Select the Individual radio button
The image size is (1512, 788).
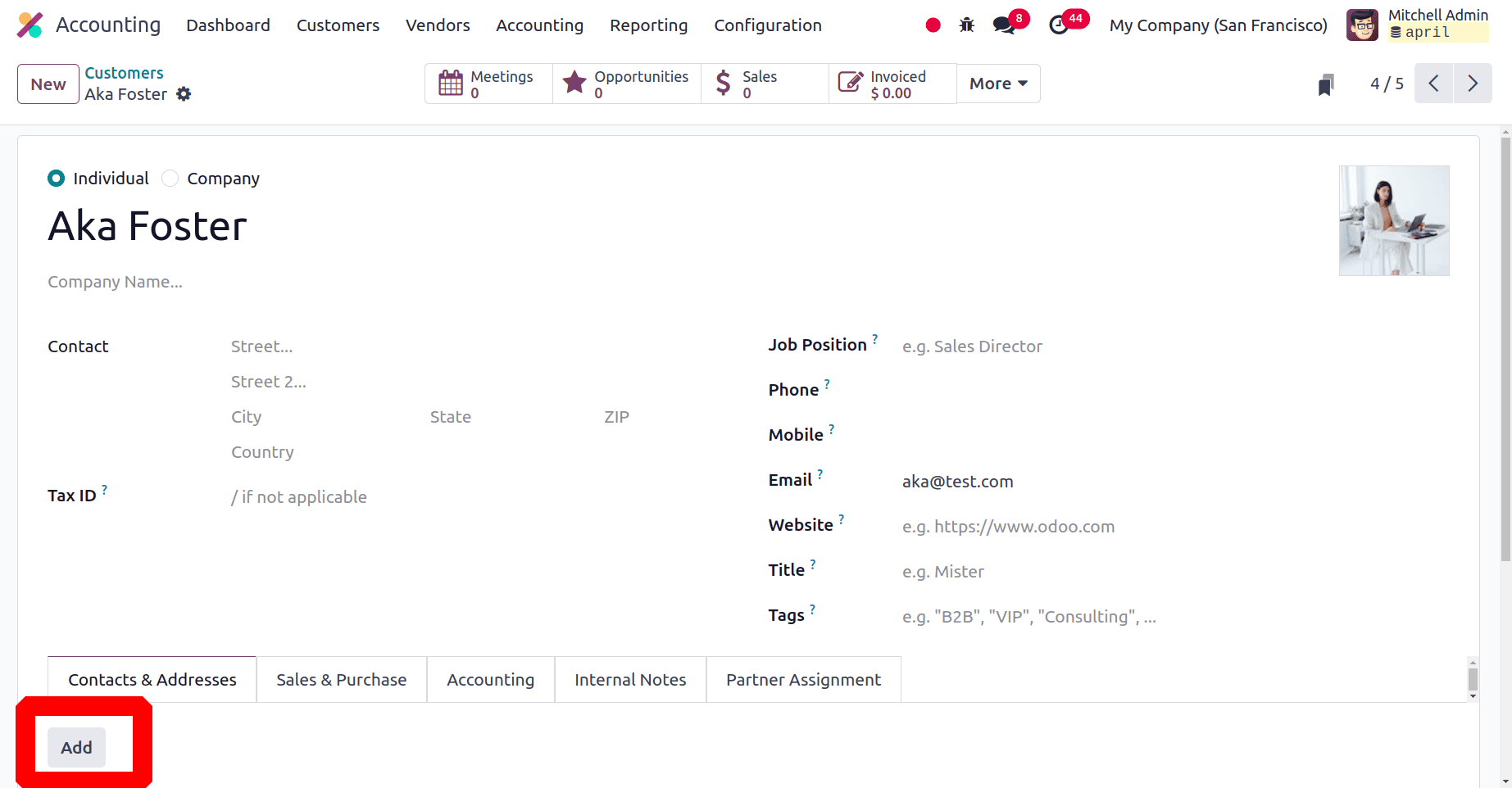coord(56,179)
